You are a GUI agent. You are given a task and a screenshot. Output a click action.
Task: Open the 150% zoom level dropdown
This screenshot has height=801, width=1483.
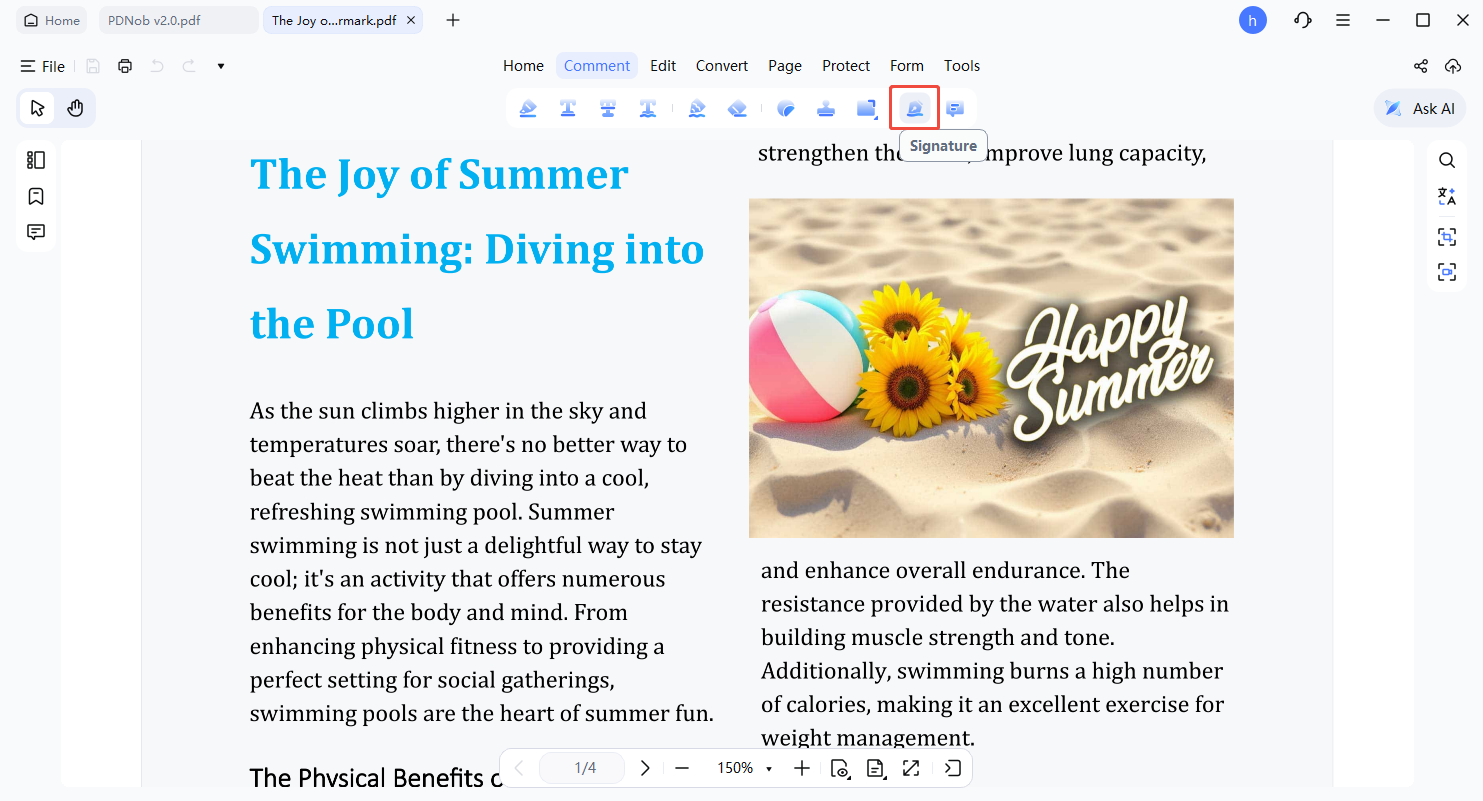[744, 768]
